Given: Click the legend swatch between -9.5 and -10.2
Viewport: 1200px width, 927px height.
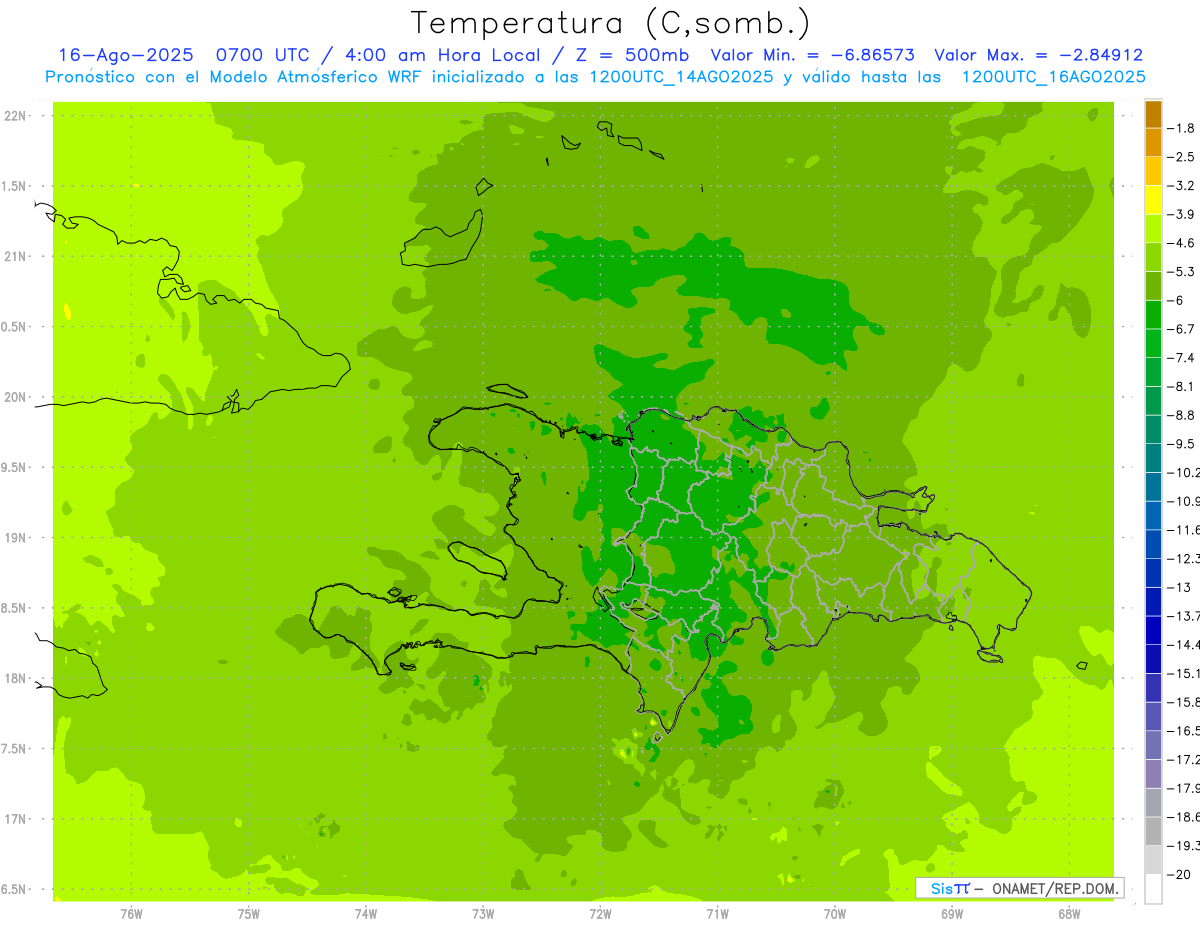Looking at the screenshot, I should (x=1153, y=458).
